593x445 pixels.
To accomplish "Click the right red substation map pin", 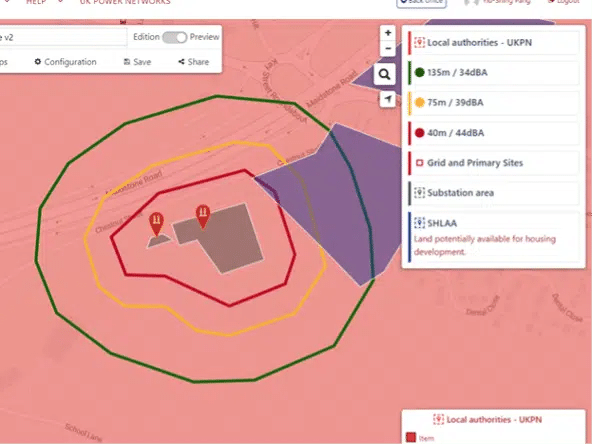I will tap(203, 217).
